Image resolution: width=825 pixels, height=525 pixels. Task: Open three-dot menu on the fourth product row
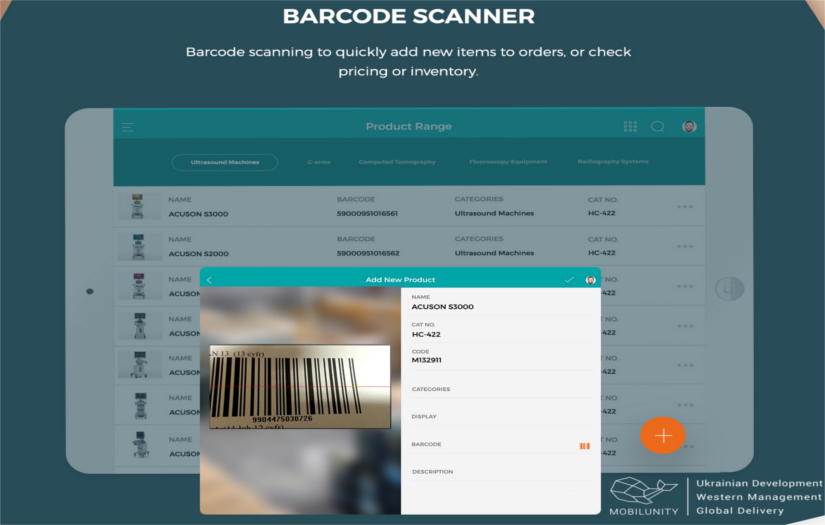pyautogui.click(x=685, y=326)
